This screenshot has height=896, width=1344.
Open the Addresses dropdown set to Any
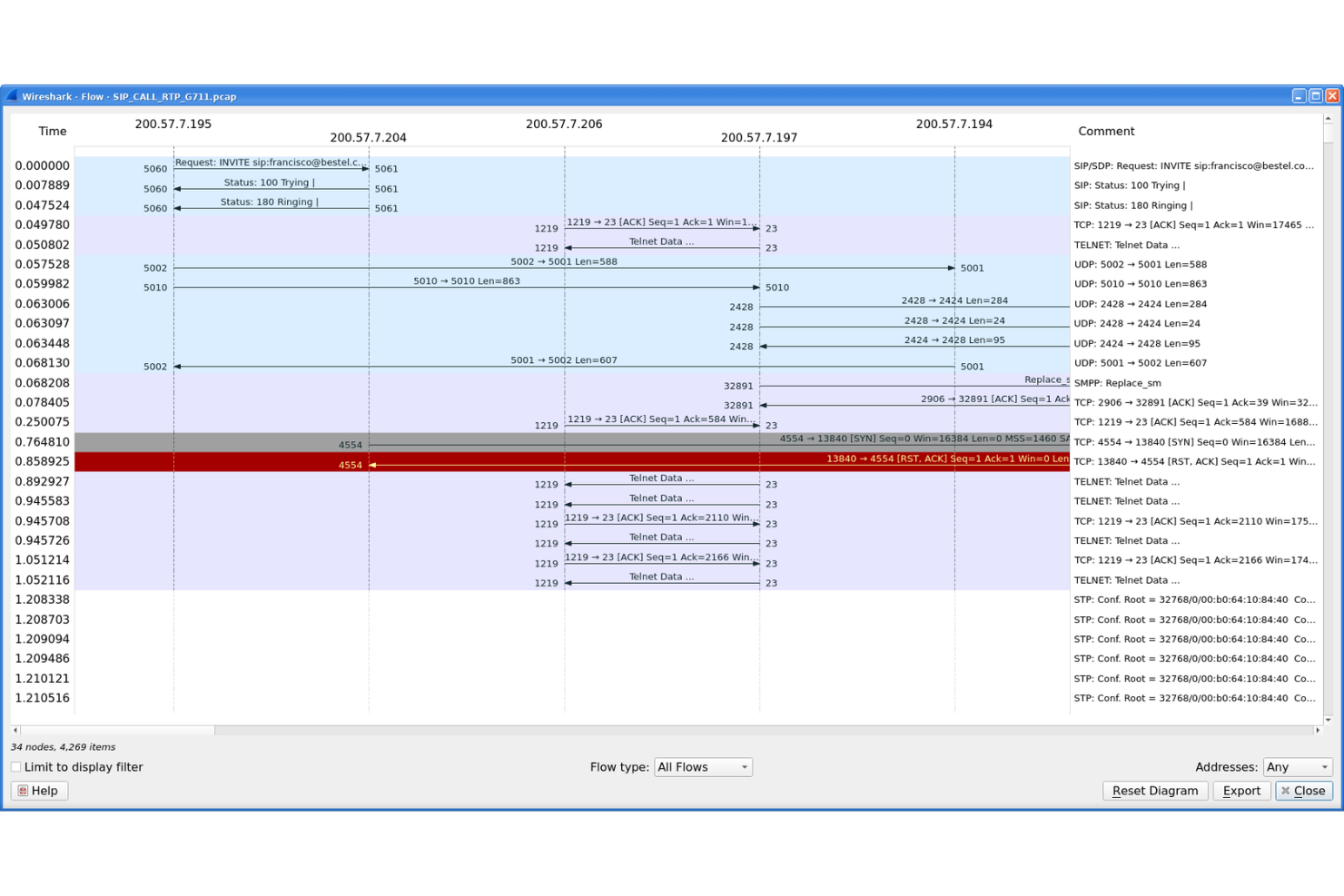point(1298,766)
